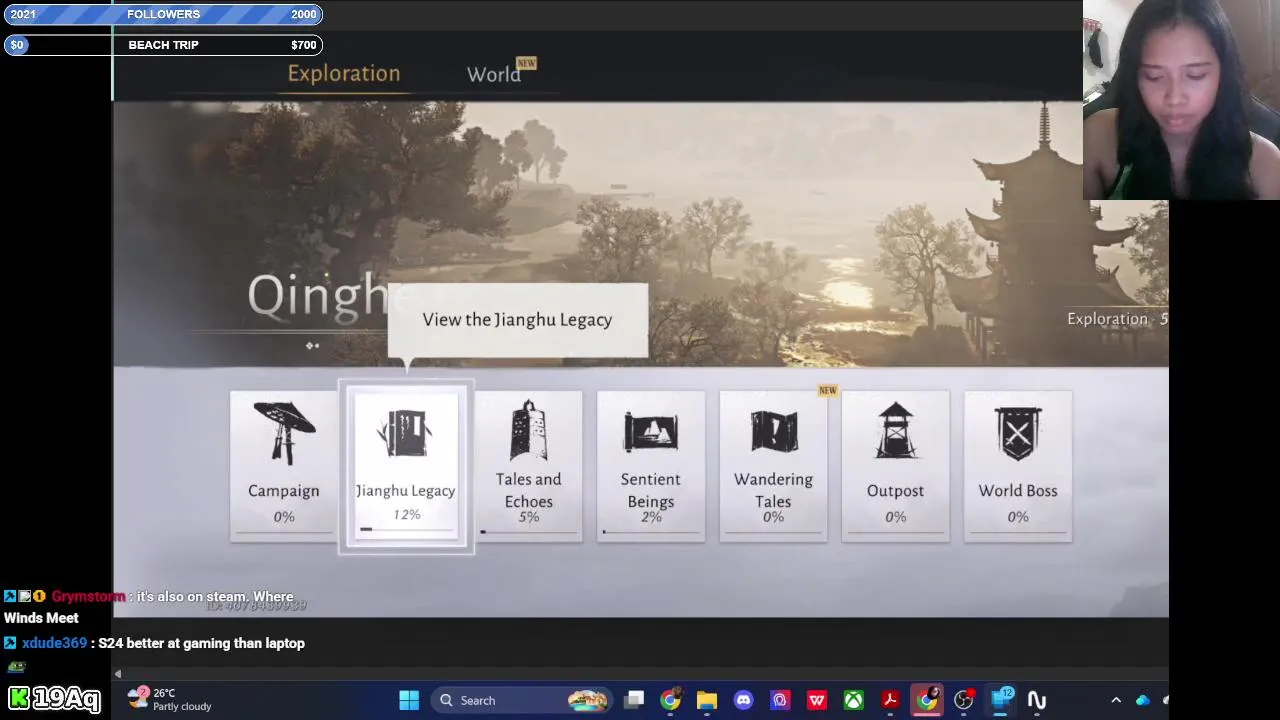This screenshot has height=720, width=1280.
Task: Click the Qinghe region title
Action: (318, 296)
